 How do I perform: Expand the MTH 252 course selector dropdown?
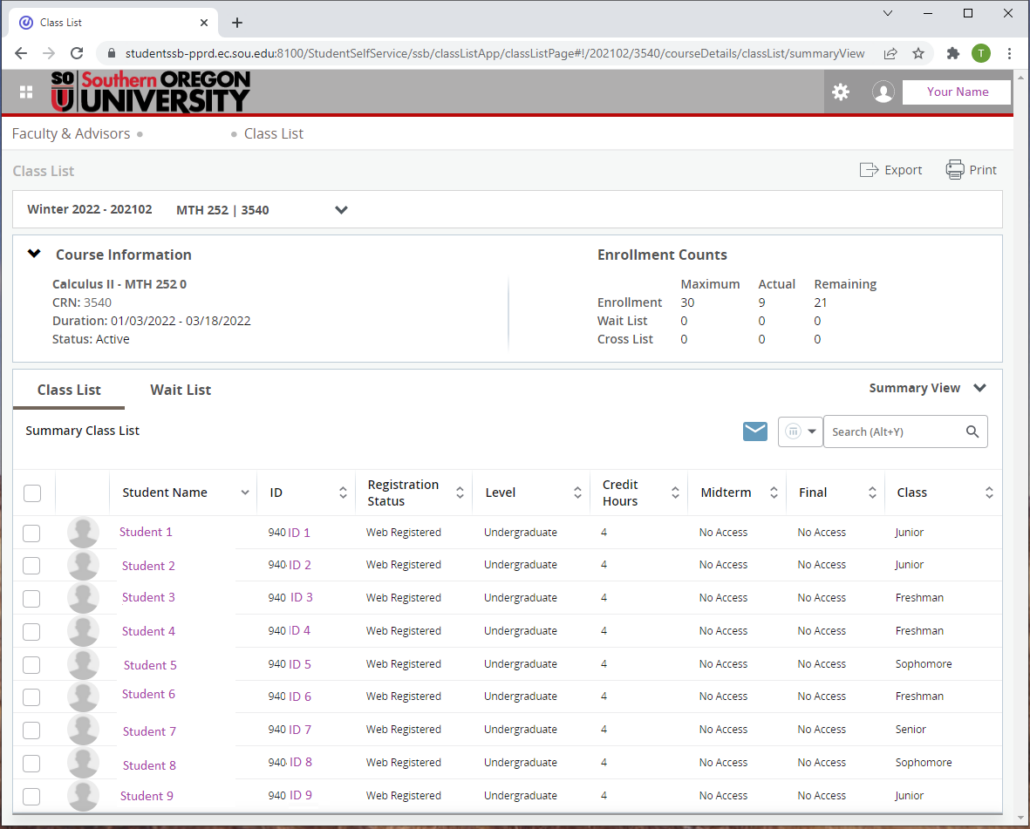click(340, 210)
